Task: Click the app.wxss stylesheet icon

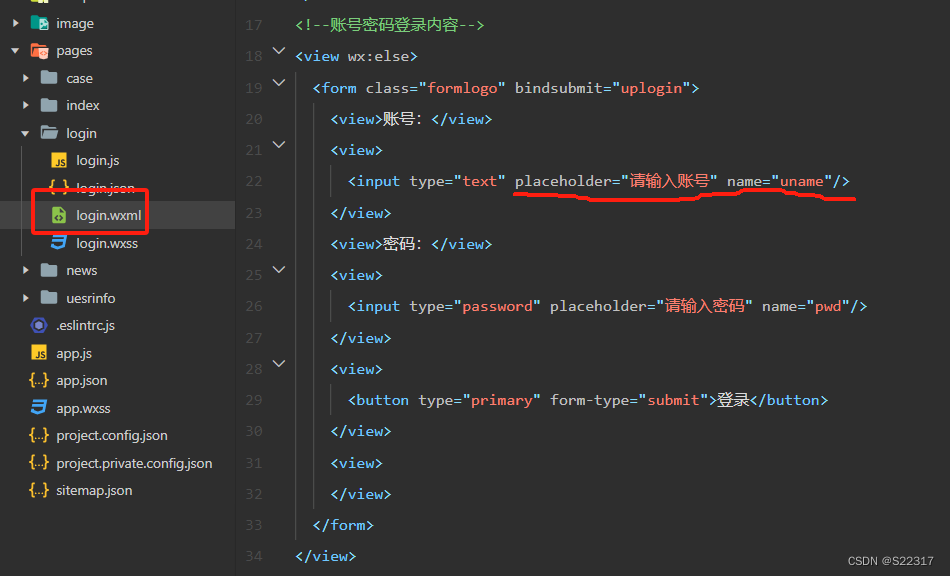Action: [39, 408]
